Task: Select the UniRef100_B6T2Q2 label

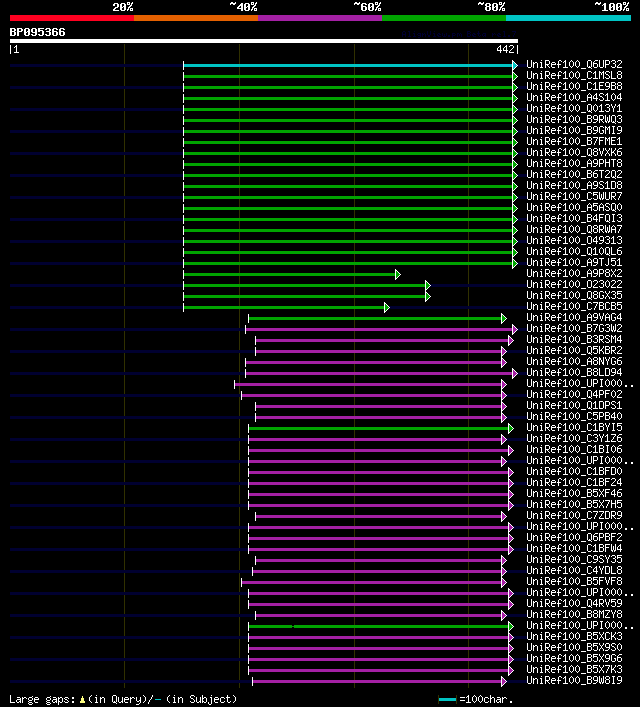Action: tap(574, 174)
